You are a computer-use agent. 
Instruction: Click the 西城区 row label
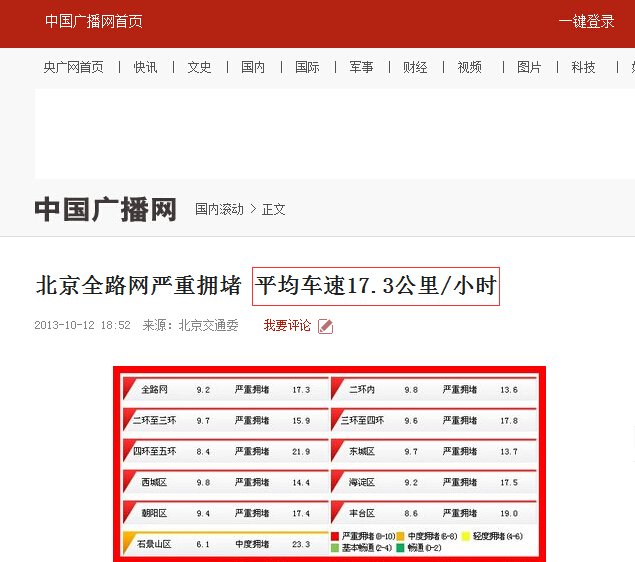point(154,482)
